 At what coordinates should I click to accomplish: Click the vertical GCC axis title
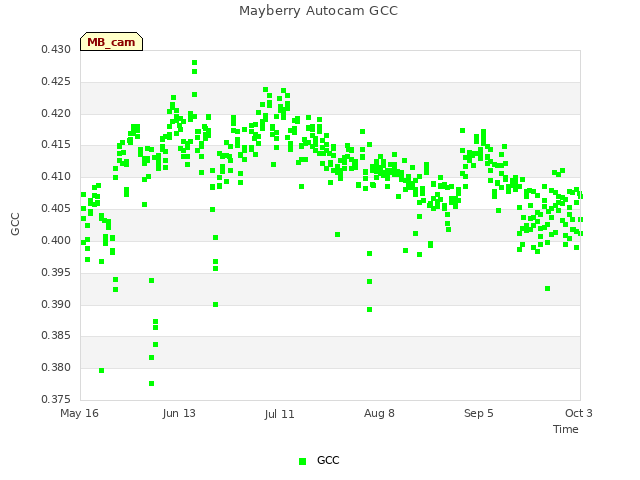pos(15,224)
